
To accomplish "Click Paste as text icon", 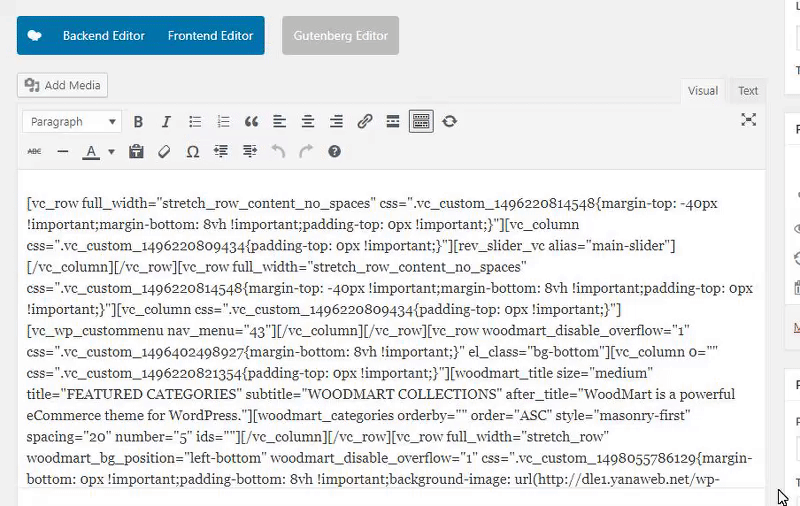I will click(136, 151).
